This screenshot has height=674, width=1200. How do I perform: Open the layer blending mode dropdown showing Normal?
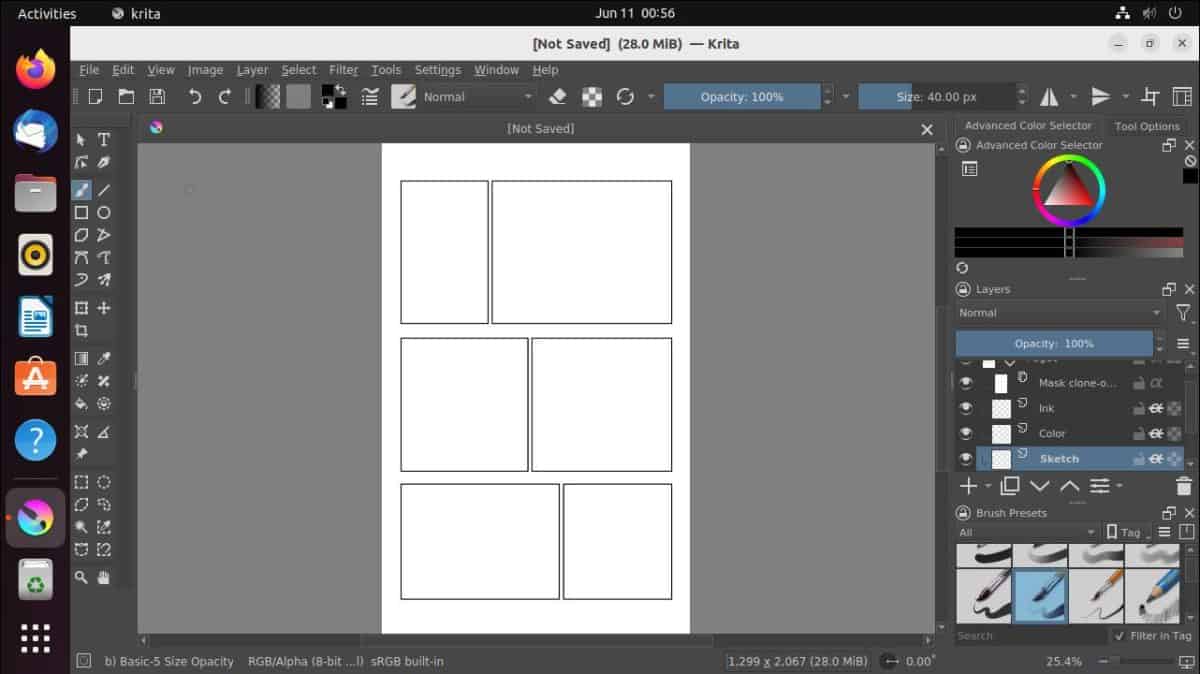pos(1055,312)
